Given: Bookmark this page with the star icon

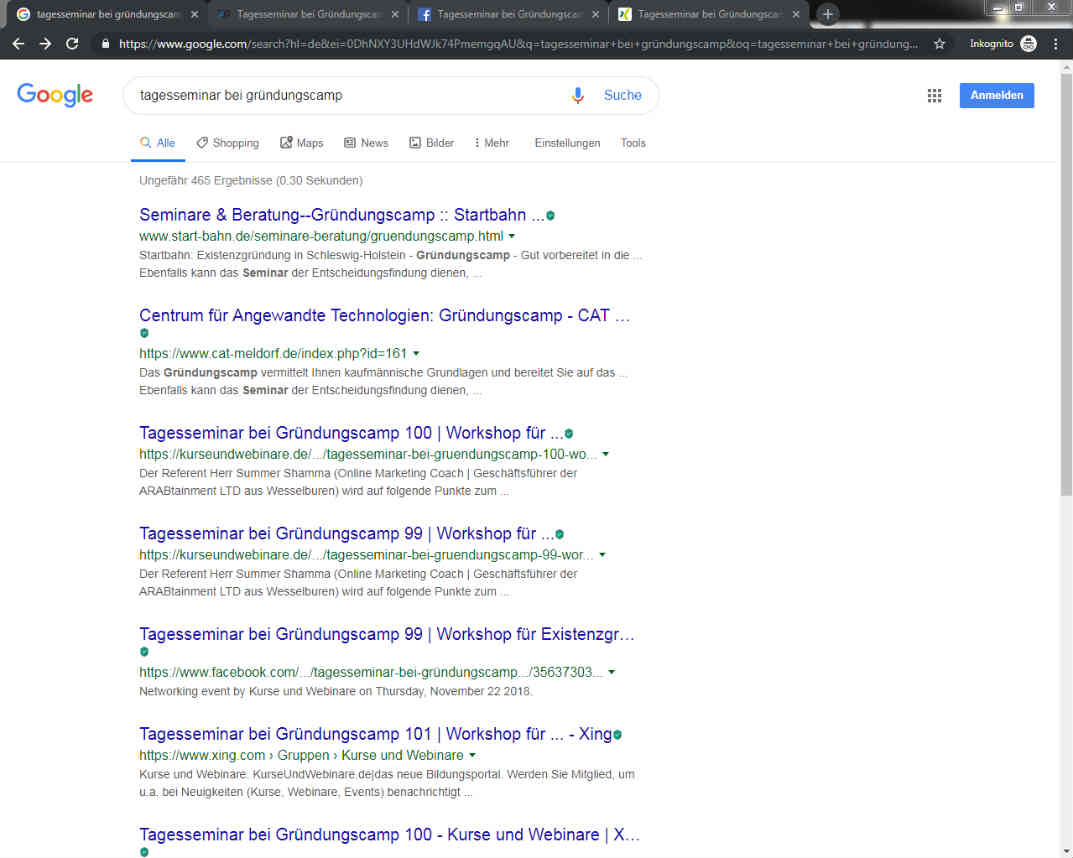Looking at the screenshot, I should coord(939,44).
